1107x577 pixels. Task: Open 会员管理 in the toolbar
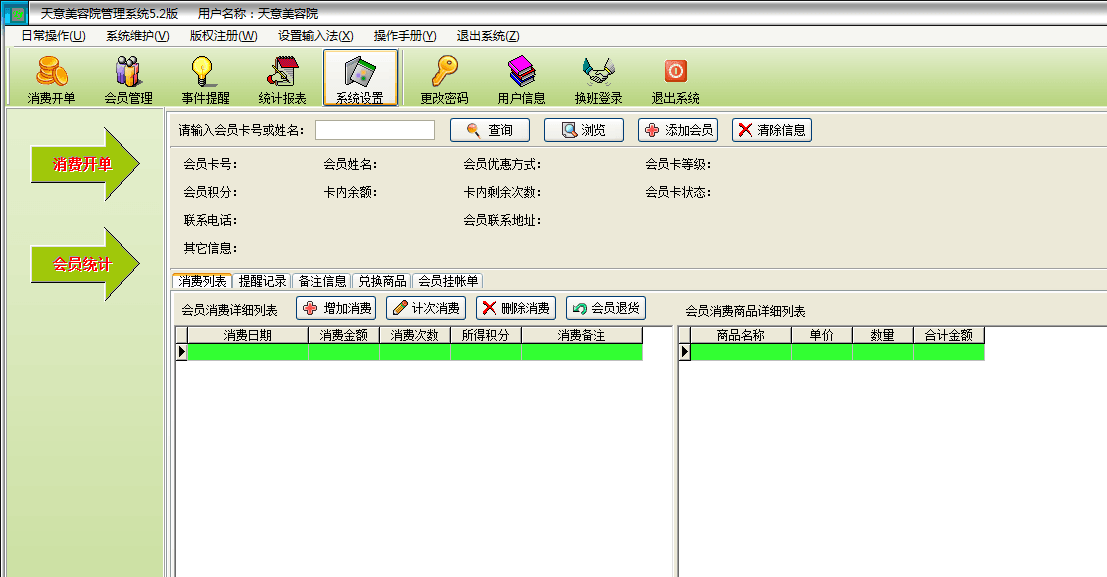tap(128, 79)
